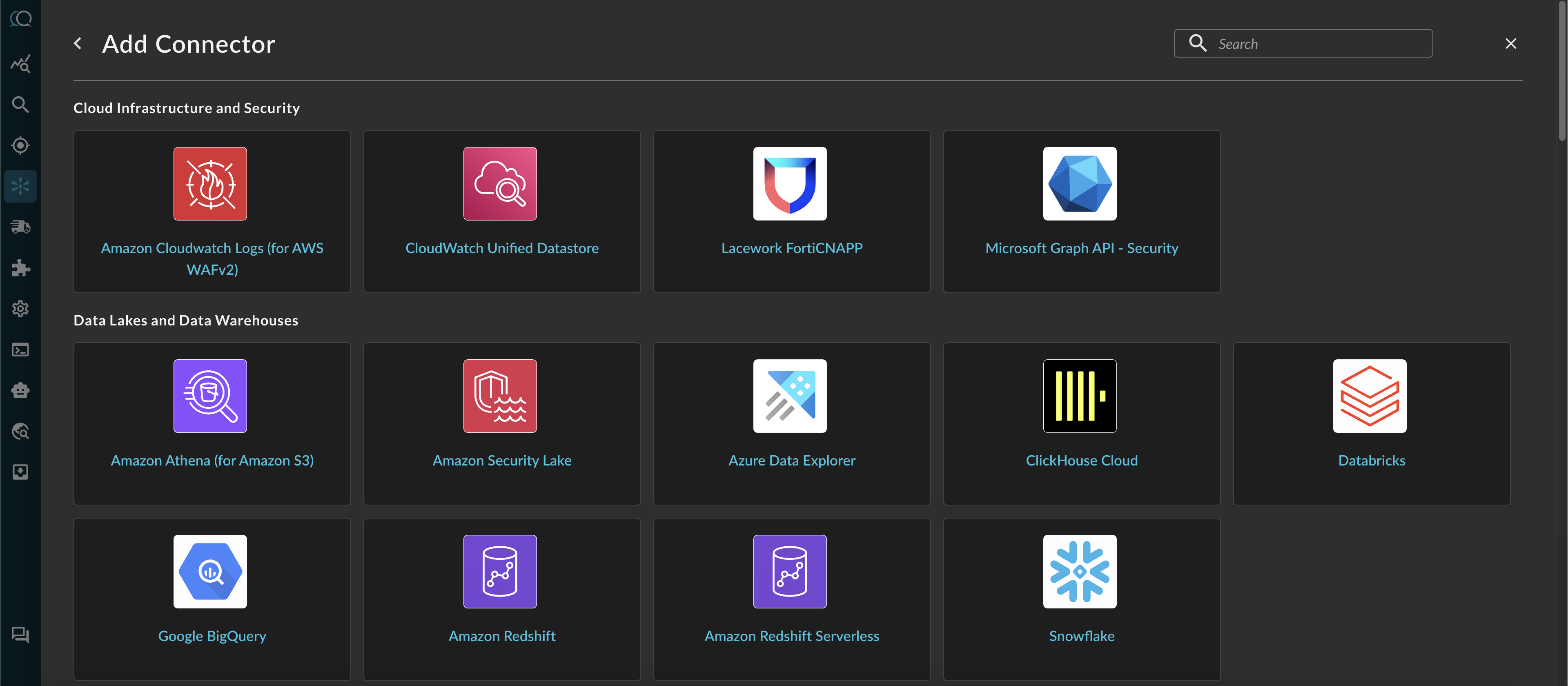Open the robot assistant sidebar icon
This screenshot has height=686, width=1568.
(x=21, y=390)
